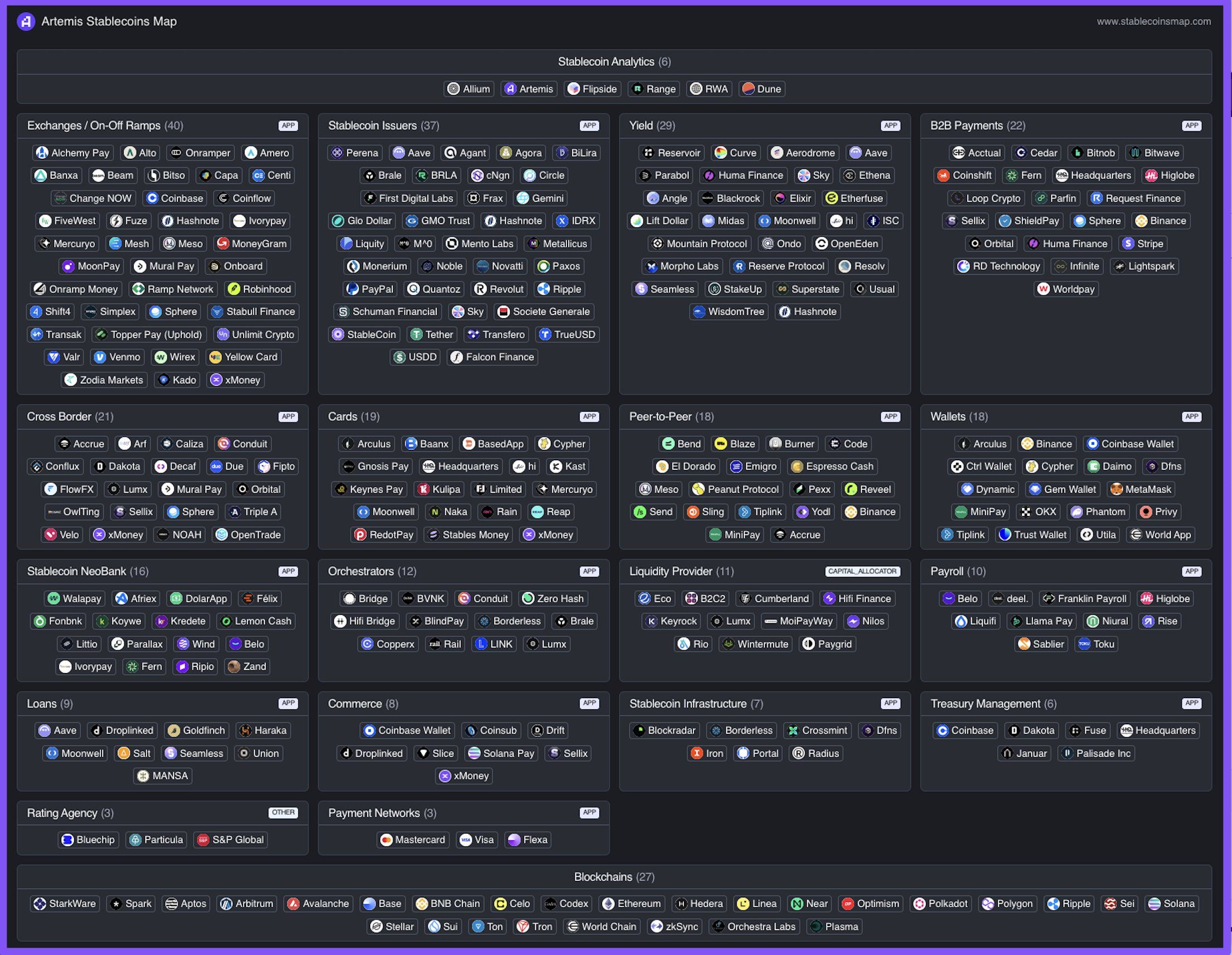The image size is (1232, 955).
Task: Open the World Chain chip
Action: pos(602,926)
